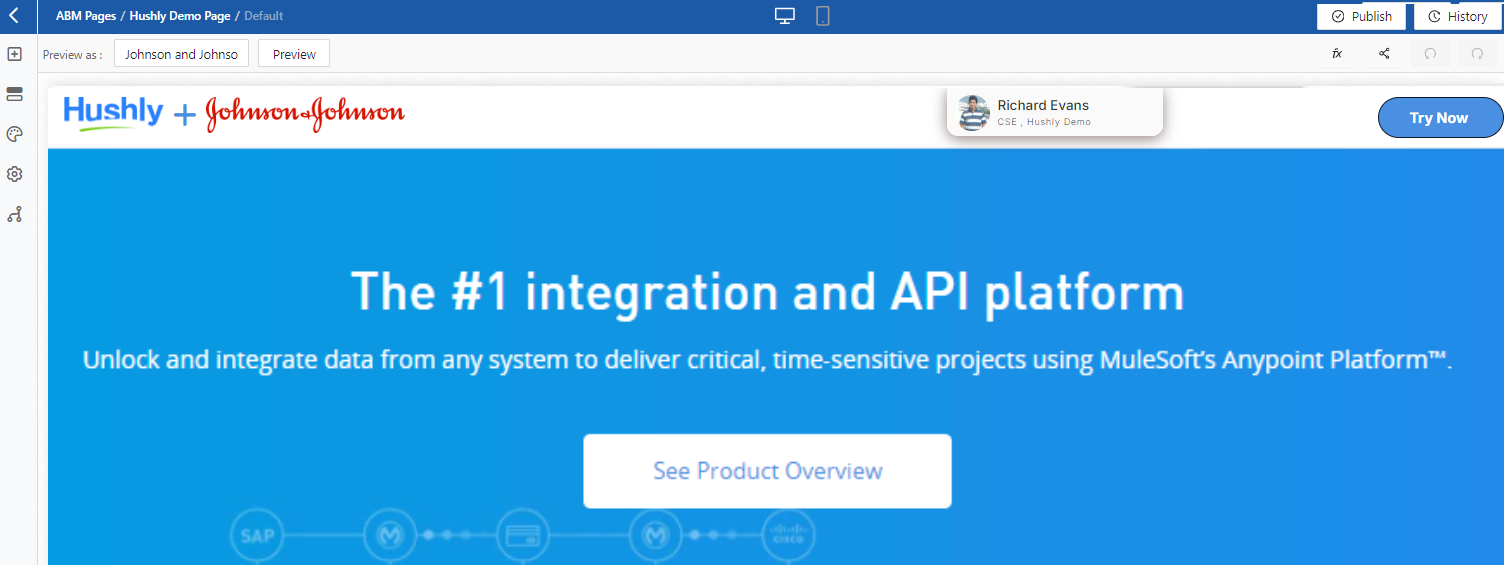Open the sections layout sidebar icon
1504x565 pixels.
(14, 94)
